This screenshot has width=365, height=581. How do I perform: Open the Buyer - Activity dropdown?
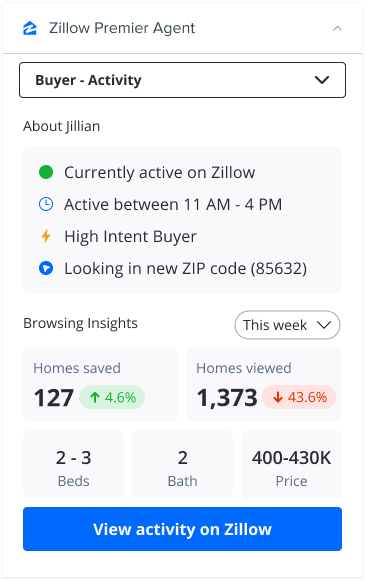pyautogui.click(x=182, y=80)
